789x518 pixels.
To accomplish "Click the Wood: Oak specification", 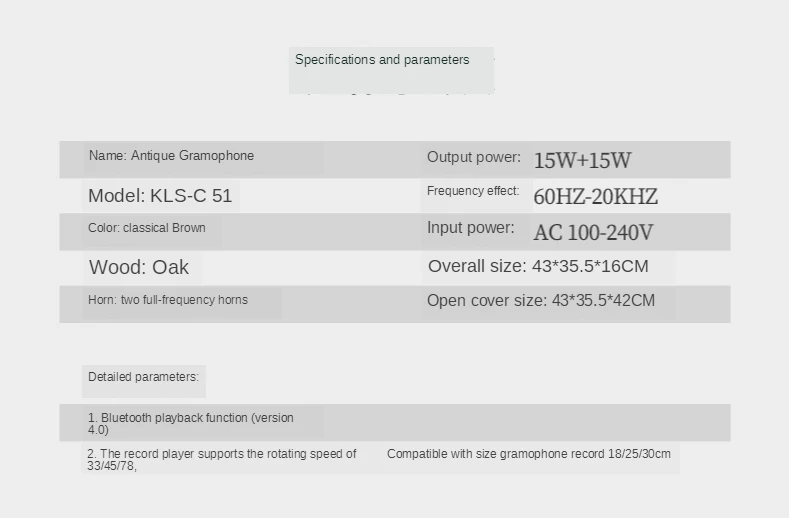I will tap(139, 267).
